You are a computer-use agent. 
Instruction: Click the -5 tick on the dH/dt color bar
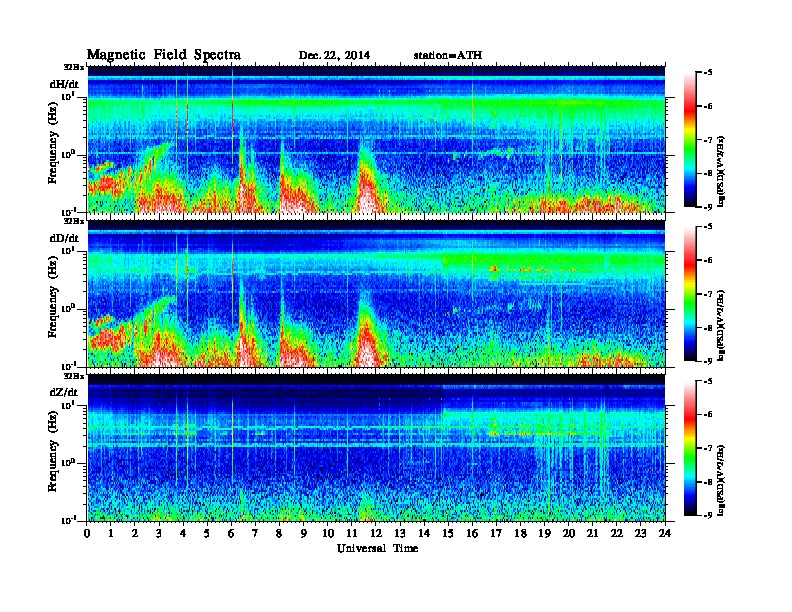[x=708, y=73]
